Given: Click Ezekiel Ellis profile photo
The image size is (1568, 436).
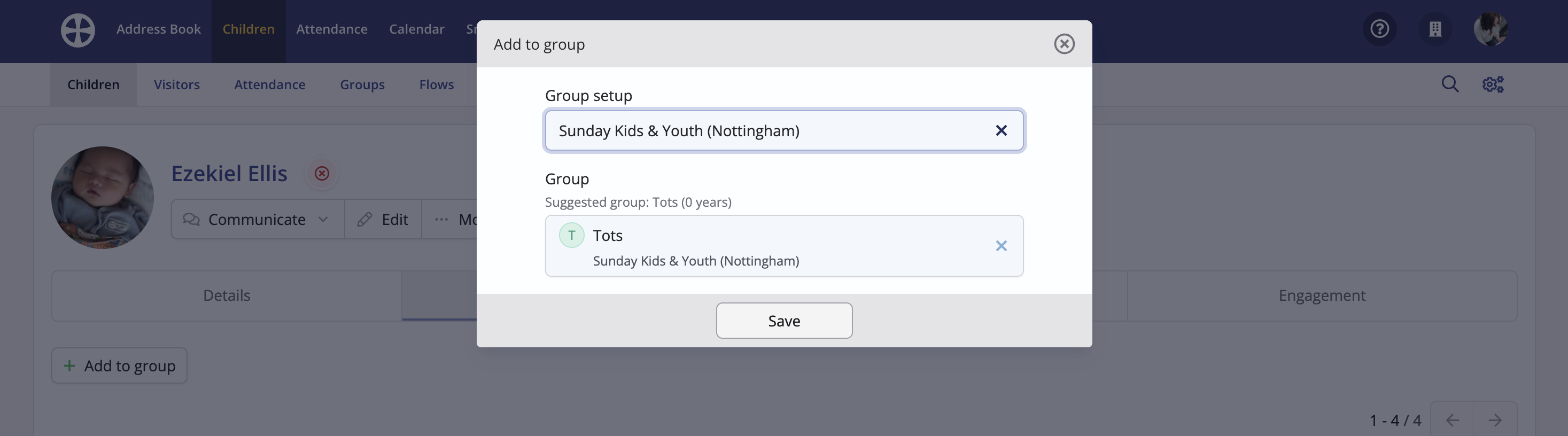Looking at the screenshot, I should tap(102, 197).
